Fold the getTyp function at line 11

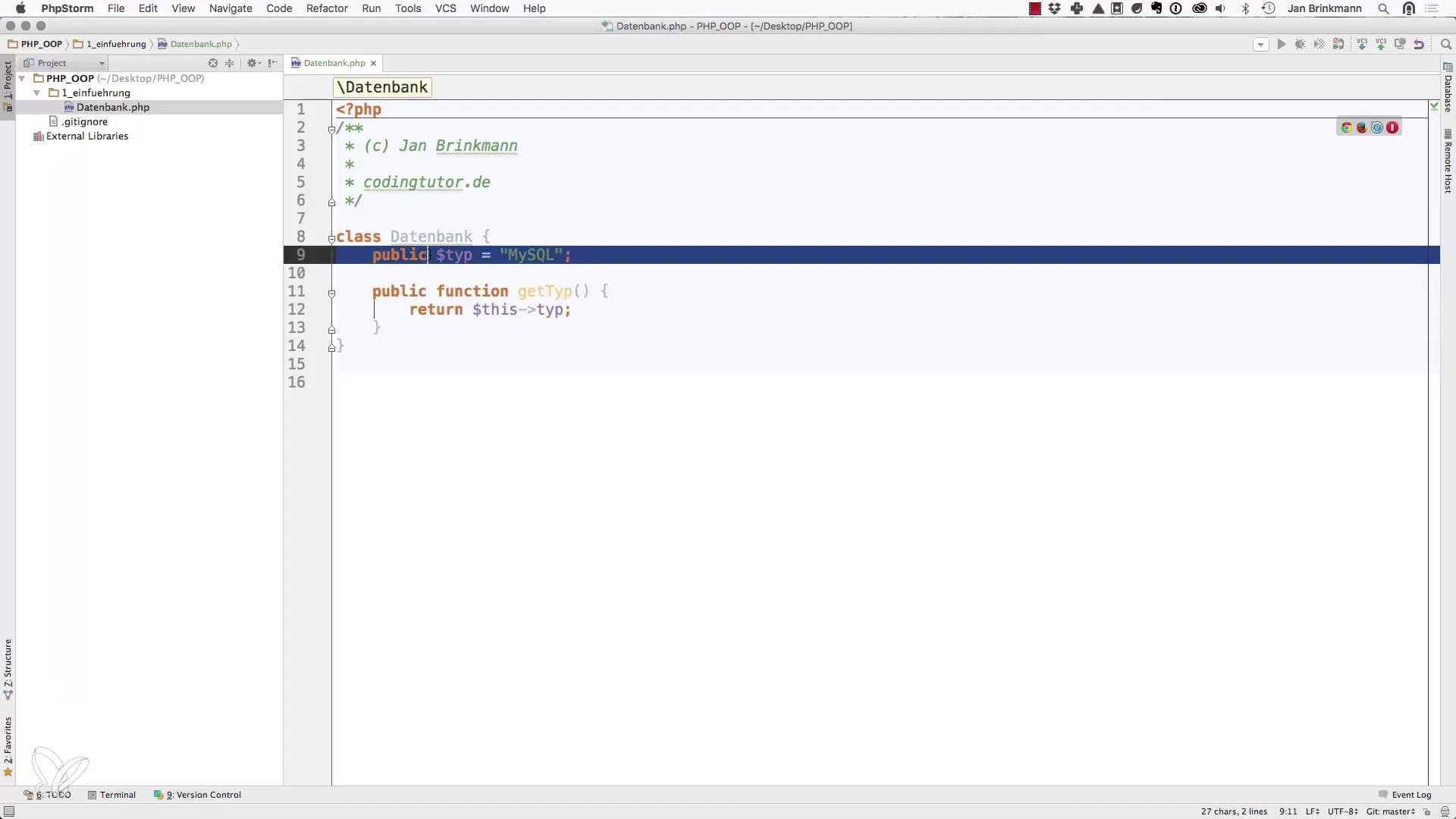(x=331, y=293)
